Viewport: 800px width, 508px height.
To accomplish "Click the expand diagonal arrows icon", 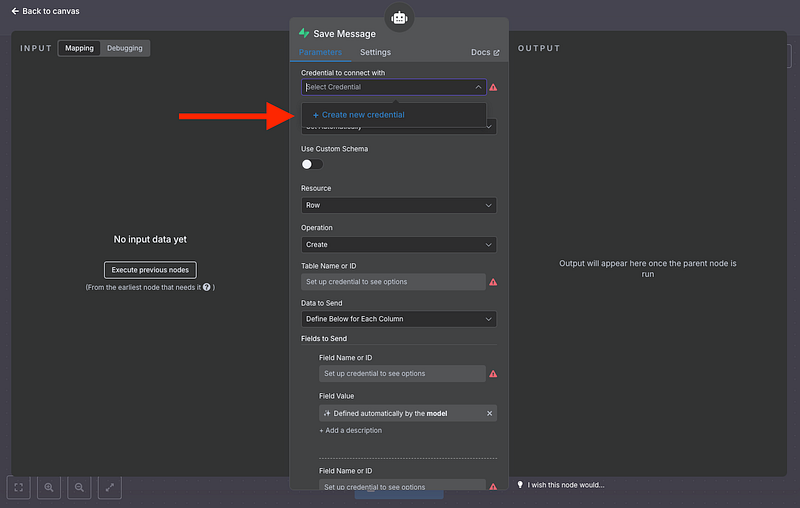I will click(110, 487).
